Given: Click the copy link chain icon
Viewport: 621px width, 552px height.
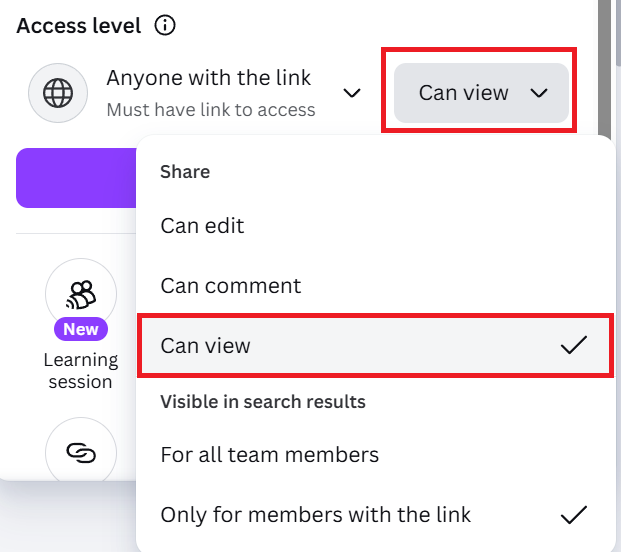Looking at the screenshot, I should click(x=81, y=453).
